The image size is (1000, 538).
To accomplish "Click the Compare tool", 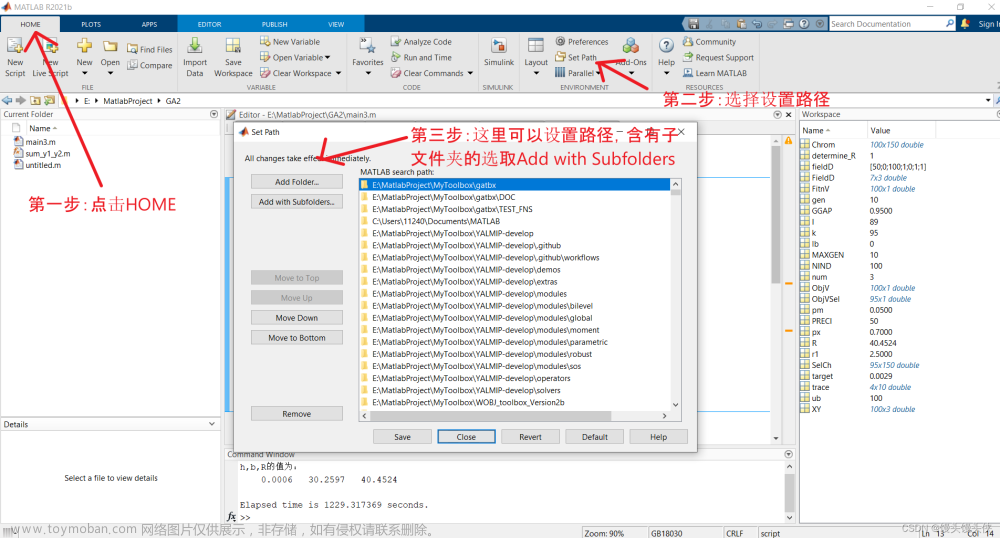I will pyautogui.click(x=150, y=65).
